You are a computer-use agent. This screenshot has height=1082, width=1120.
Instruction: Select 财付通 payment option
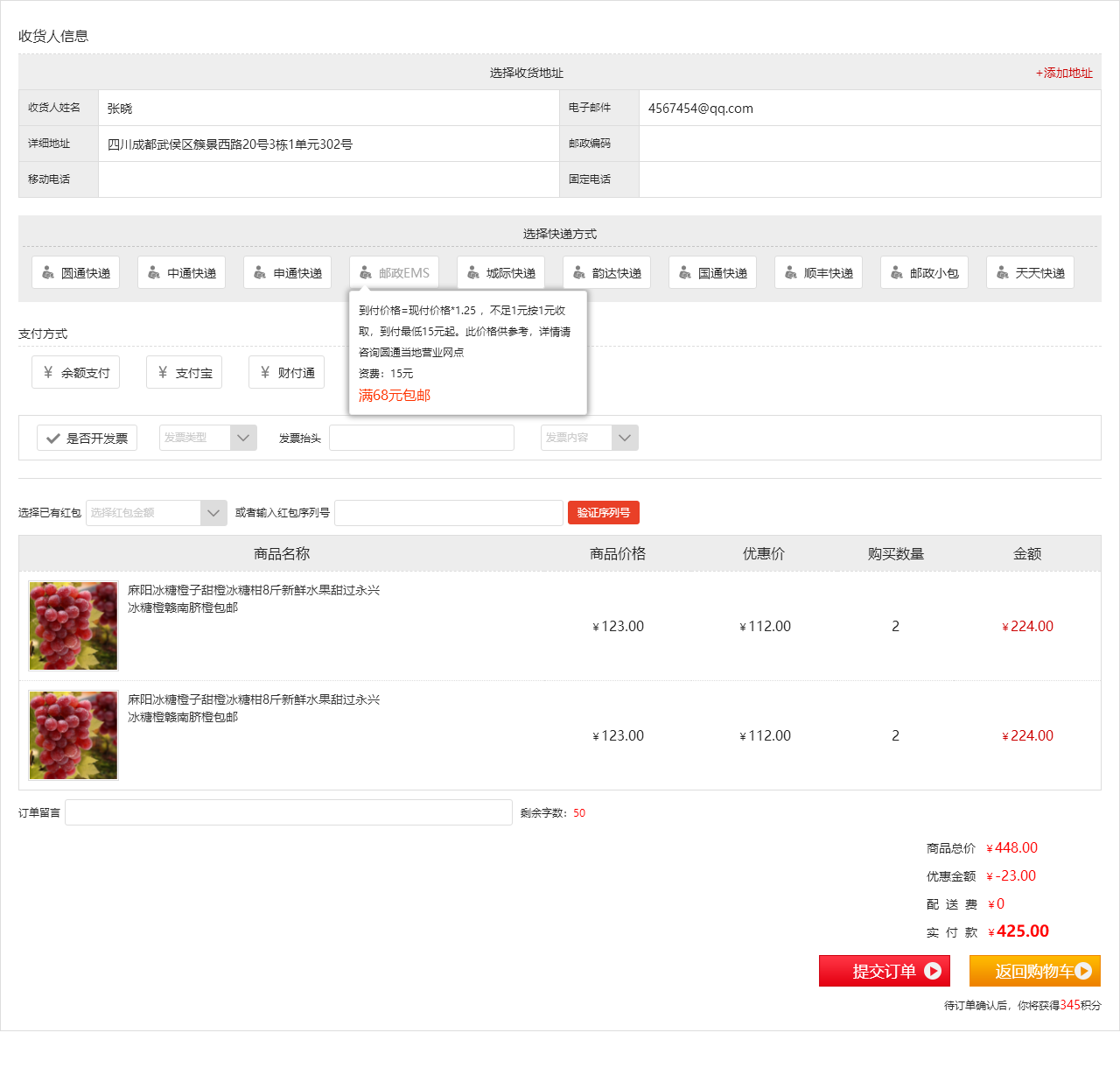pos(286,373)
